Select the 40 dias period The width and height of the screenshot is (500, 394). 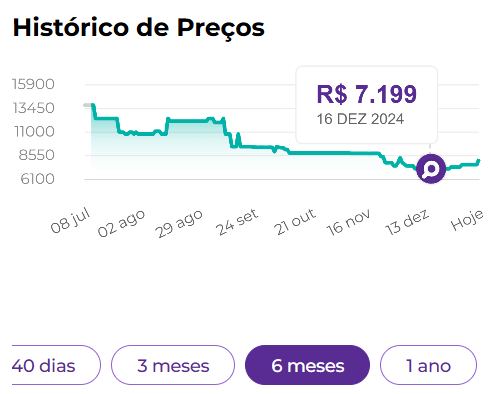(56, 365)
